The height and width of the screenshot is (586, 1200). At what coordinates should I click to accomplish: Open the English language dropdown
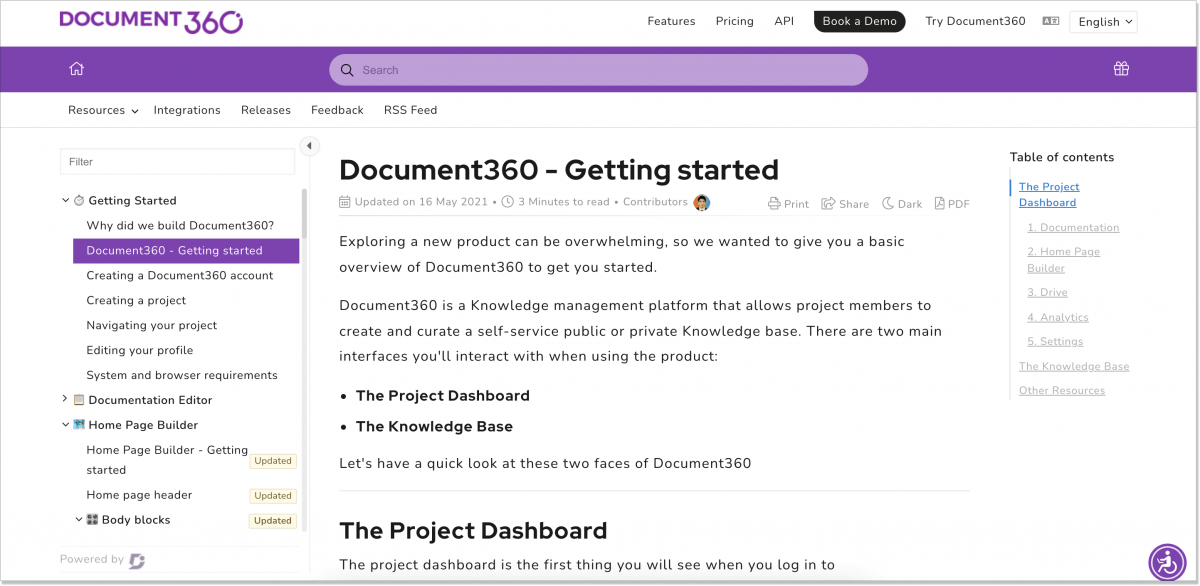pos(1103,21)
